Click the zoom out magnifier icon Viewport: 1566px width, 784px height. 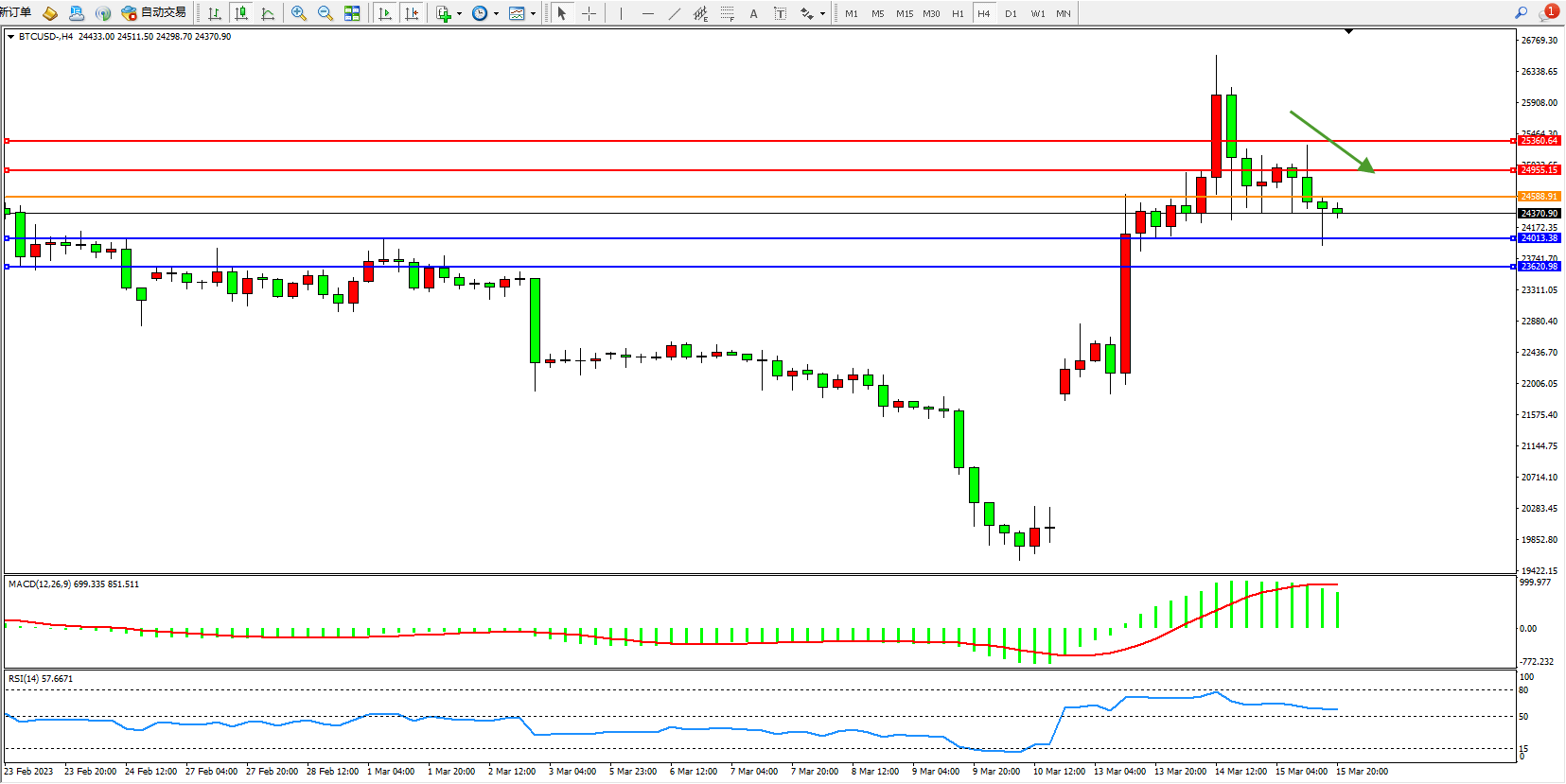point(326,13)
